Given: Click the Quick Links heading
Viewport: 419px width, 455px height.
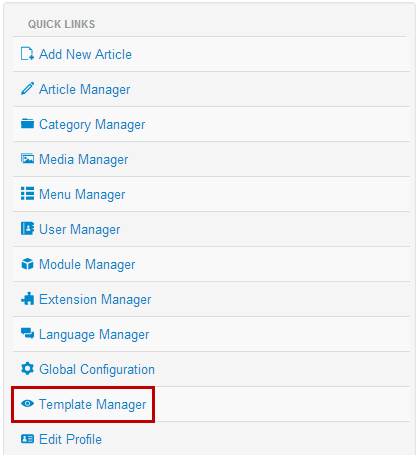Looking at the screenshot, I should point(62,24).
